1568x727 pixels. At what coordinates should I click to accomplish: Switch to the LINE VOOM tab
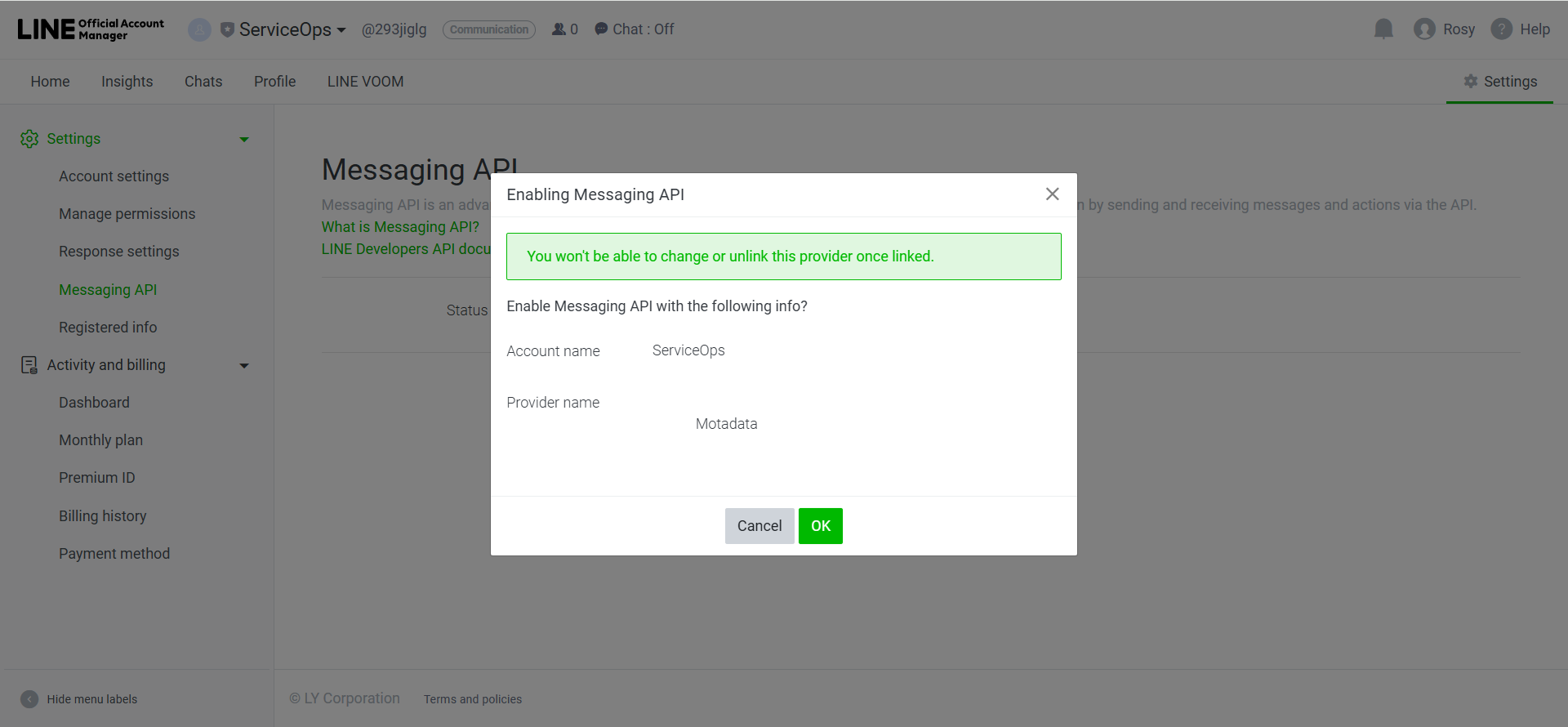(x=365, y=82)
